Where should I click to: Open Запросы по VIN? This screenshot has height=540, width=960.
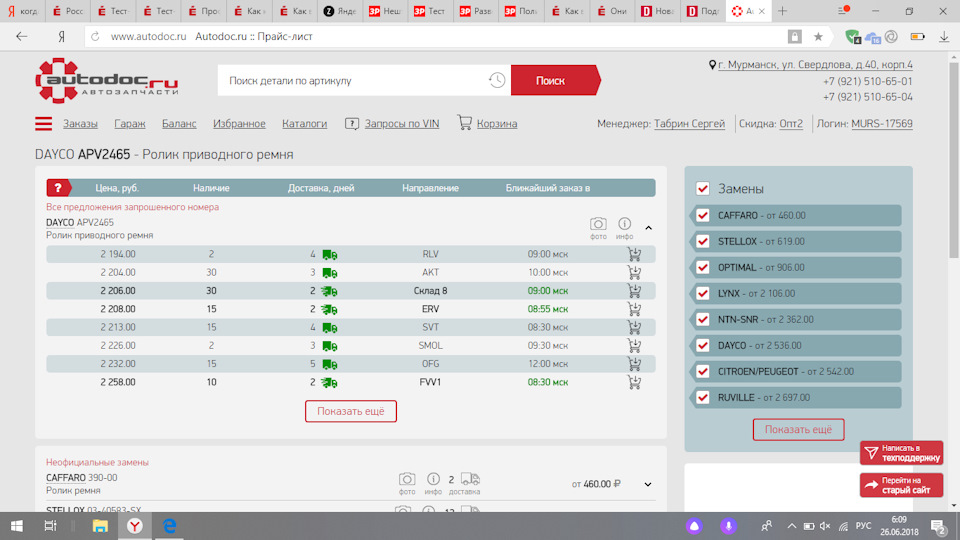coord(402,124)
